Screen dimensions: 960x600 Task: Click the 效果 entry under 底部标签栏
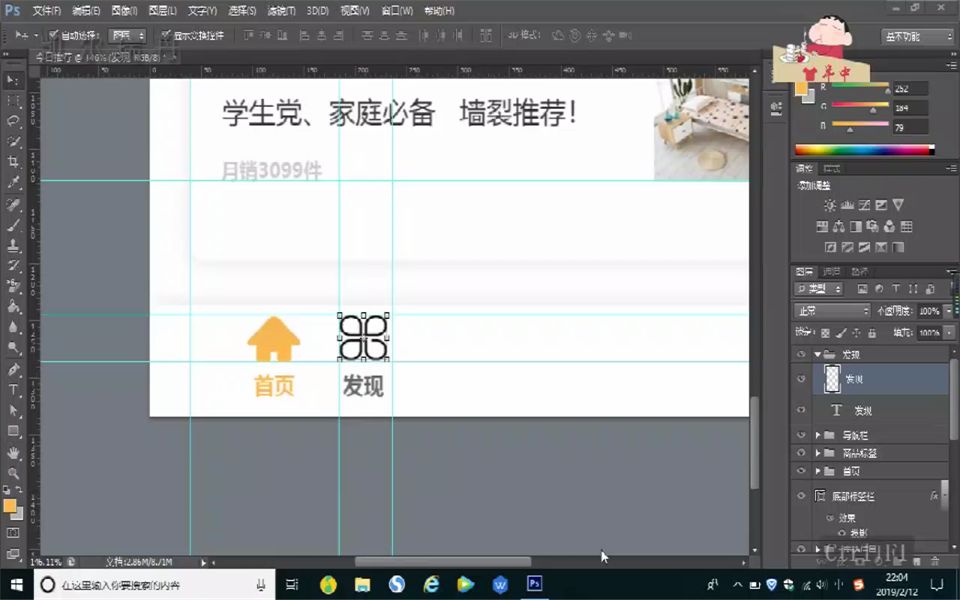[x=849, y=518]
